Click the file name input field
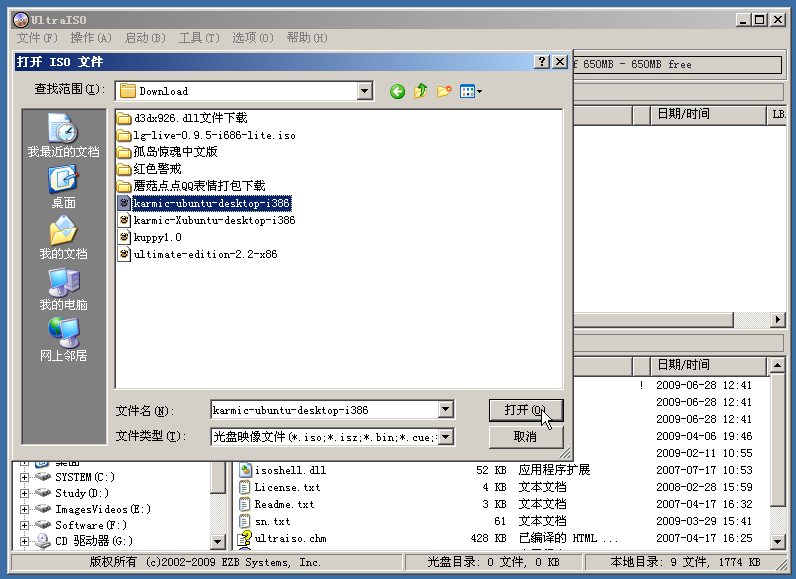Screen dimensions: 796x579 (x=325, y=410)
